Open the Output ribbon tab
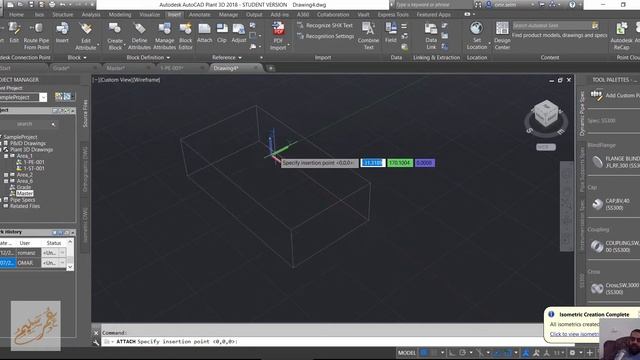The width and height of the screenshot is (640, 360). pyautogui.click(x=254, y=14)
